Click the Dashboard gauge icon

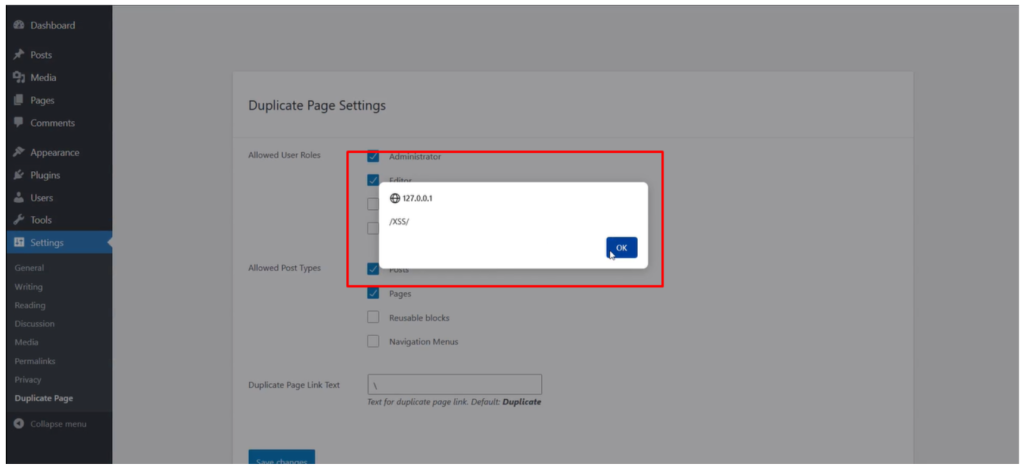18,25
